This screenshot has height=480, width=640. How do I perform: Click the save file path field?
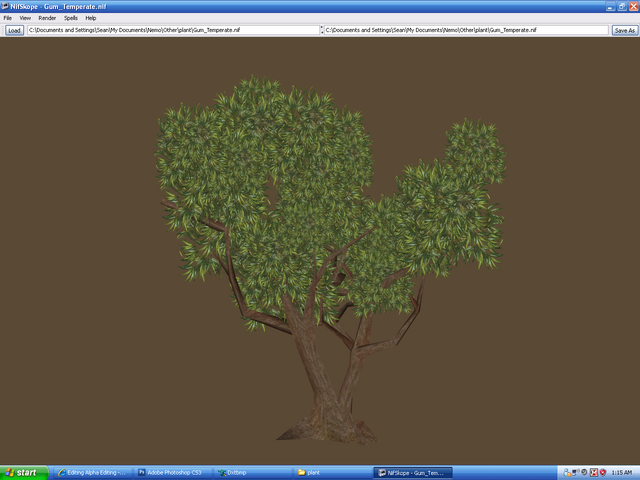tap(466, 30)
